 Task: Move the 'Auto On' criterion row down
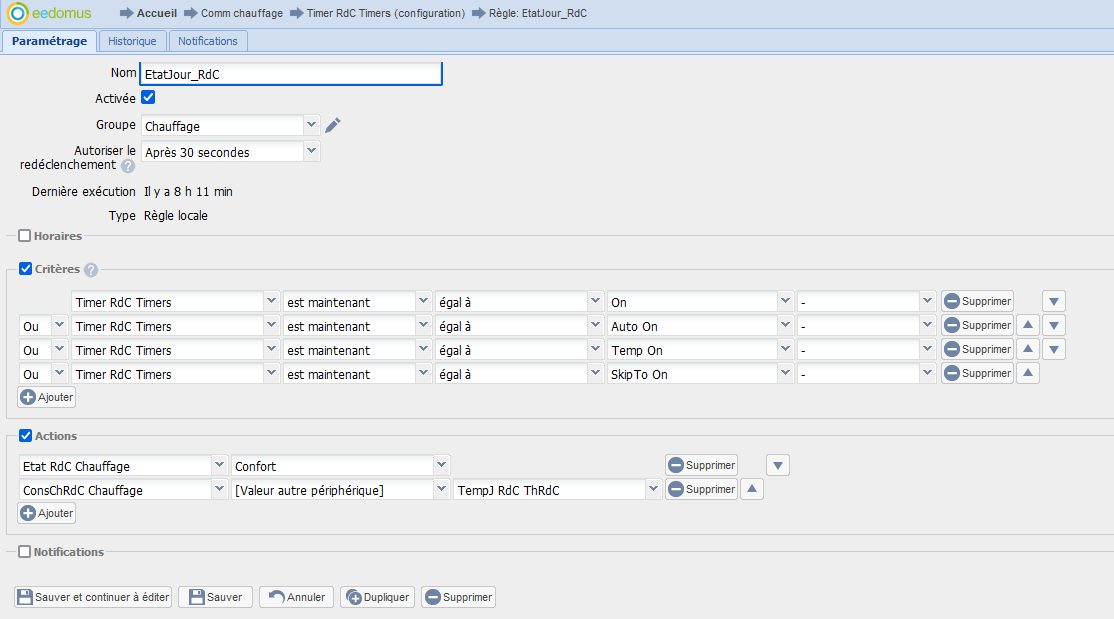pyautogui.click(x=1054, y=325)
